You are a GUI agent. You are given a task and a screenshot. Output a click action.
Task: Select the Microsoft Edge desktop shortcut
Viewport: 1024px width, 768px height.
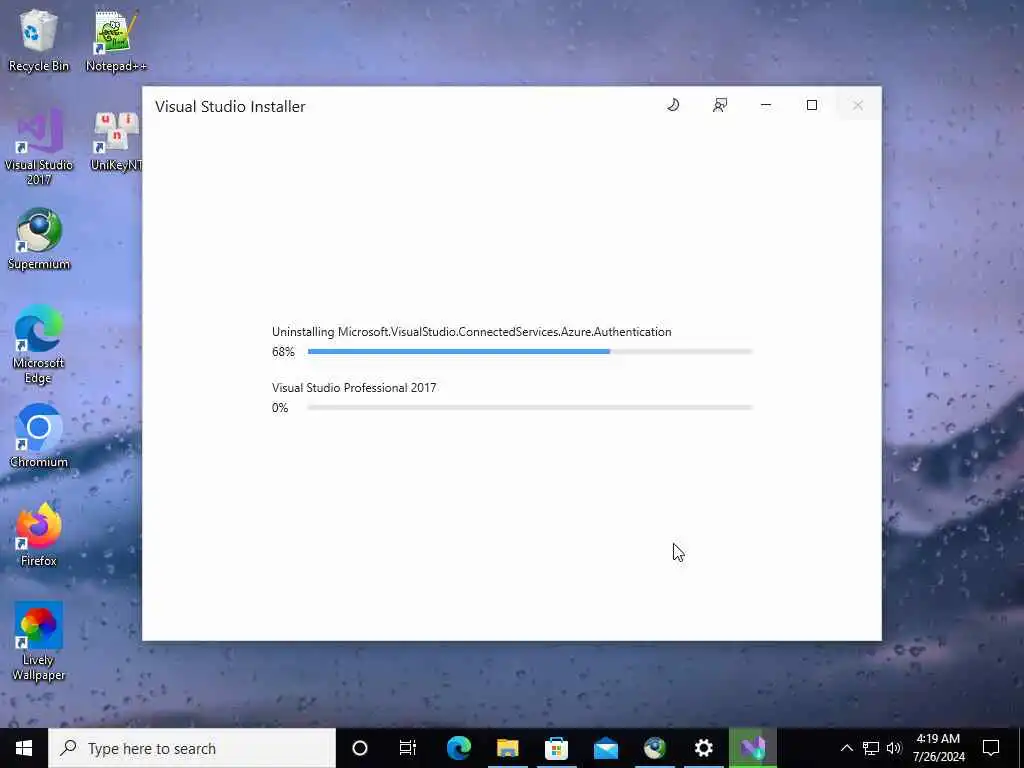pyautogui.click(x=39, y=345)
